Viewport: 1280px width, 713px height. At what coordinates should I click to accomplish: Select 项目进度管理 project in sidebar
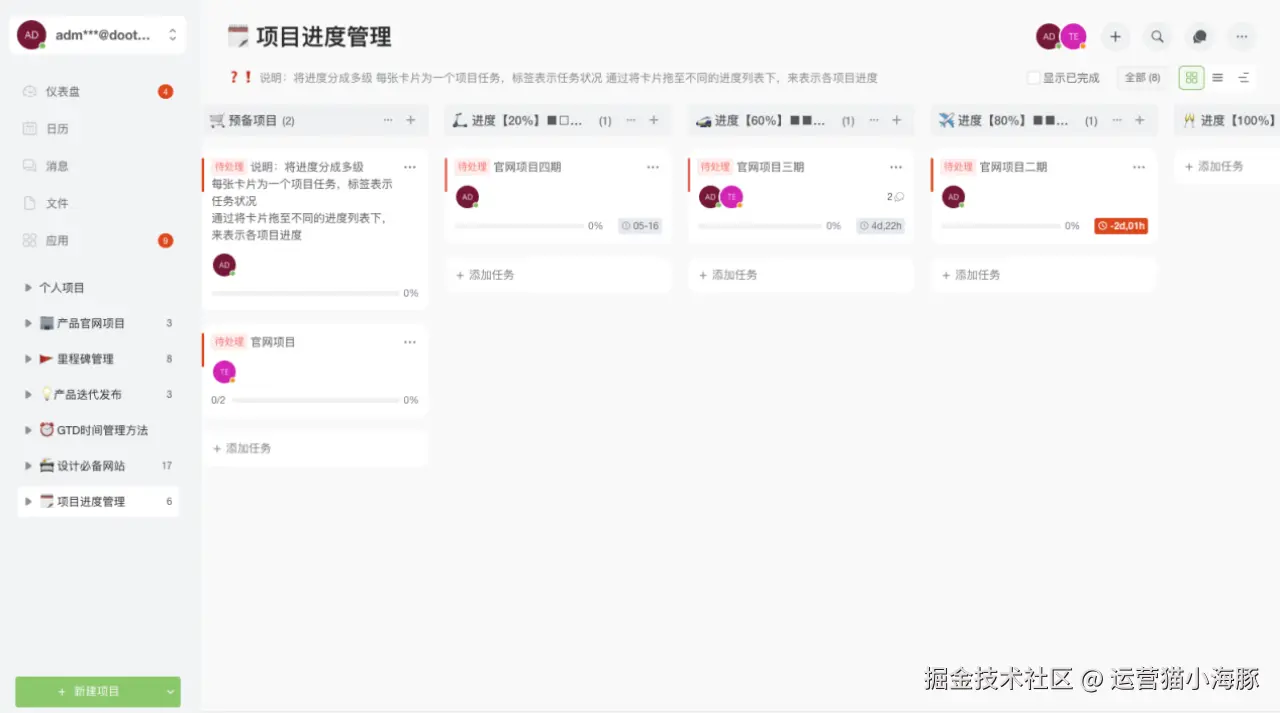click(98, 501)
